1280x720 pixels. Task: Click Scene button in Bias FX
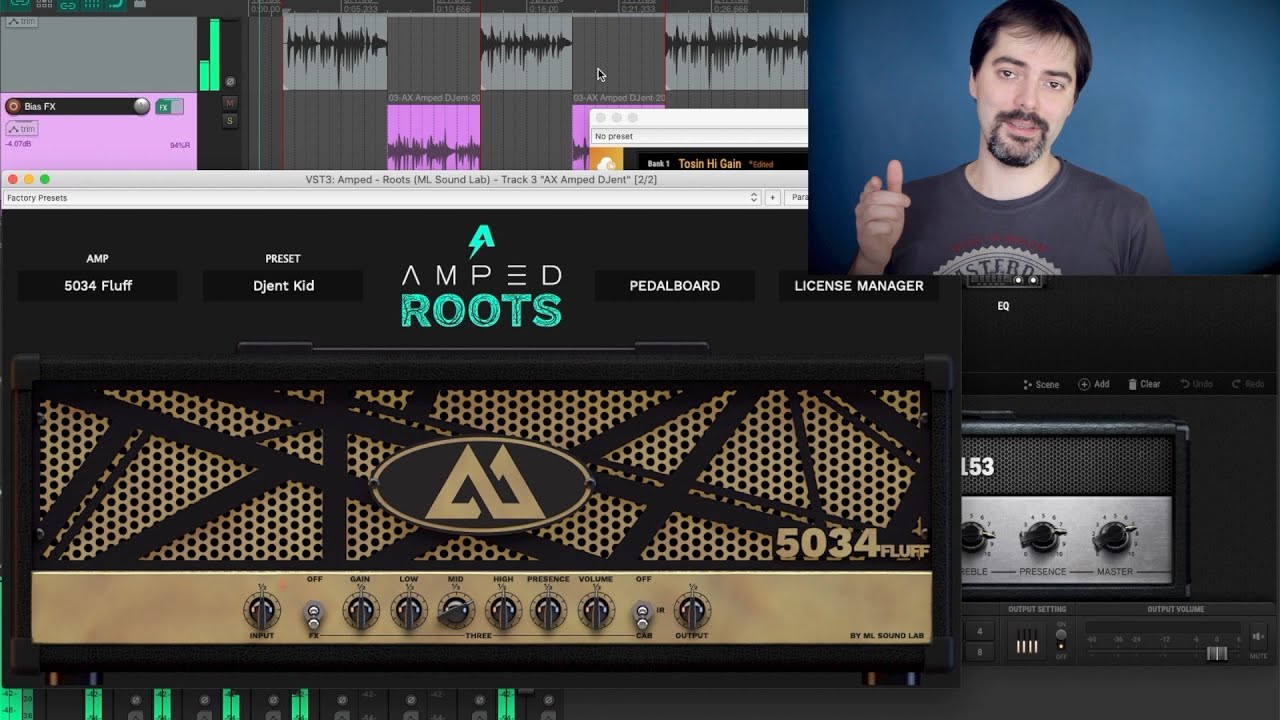(1041, 384)
